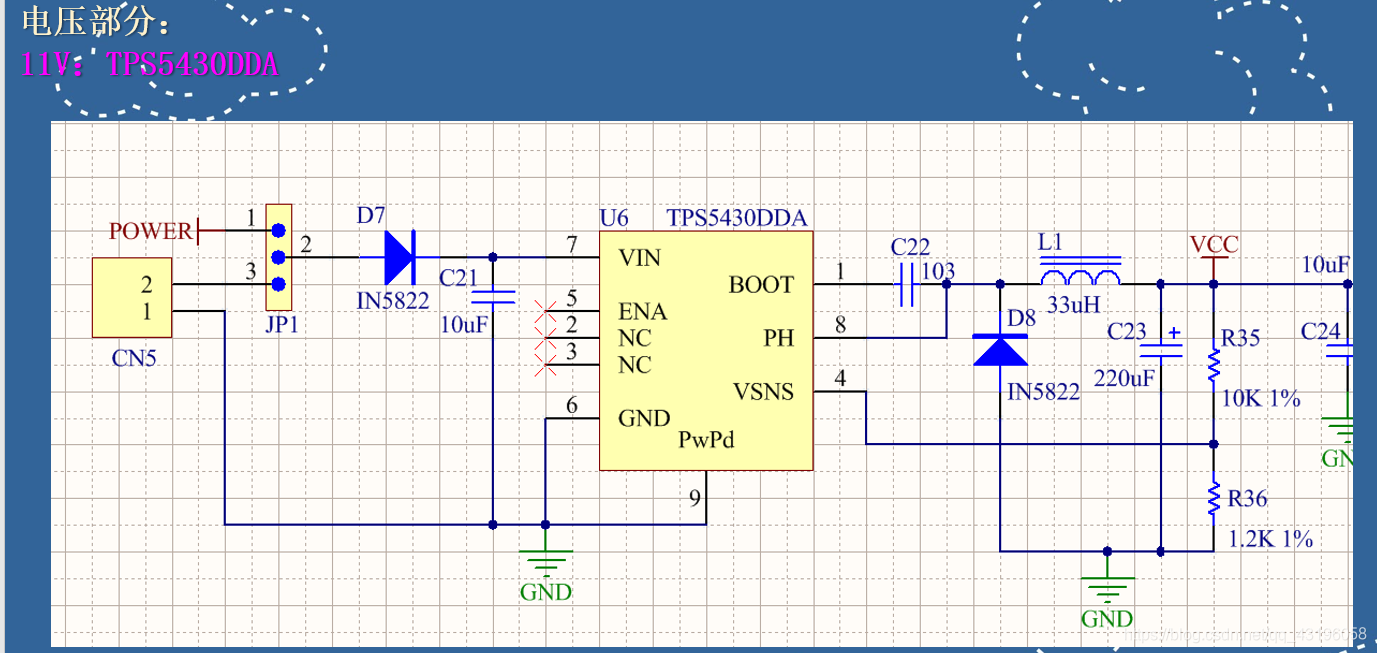Click the magenta '11V: TPS5430DDA' heading
The width and height of the screenshot is (1377, 653).
coord(149,65)
